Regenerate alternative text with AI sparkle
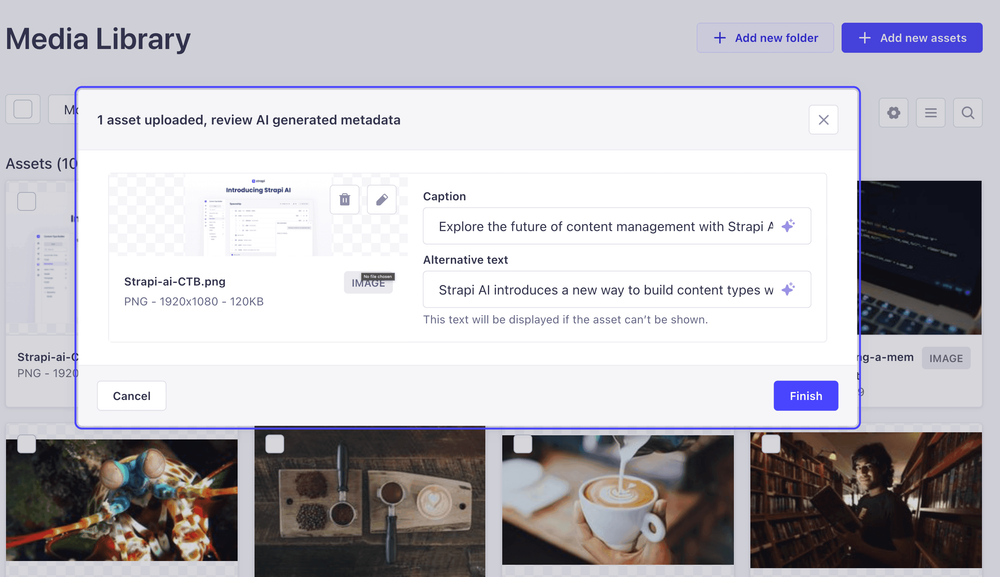 point(788,289)
